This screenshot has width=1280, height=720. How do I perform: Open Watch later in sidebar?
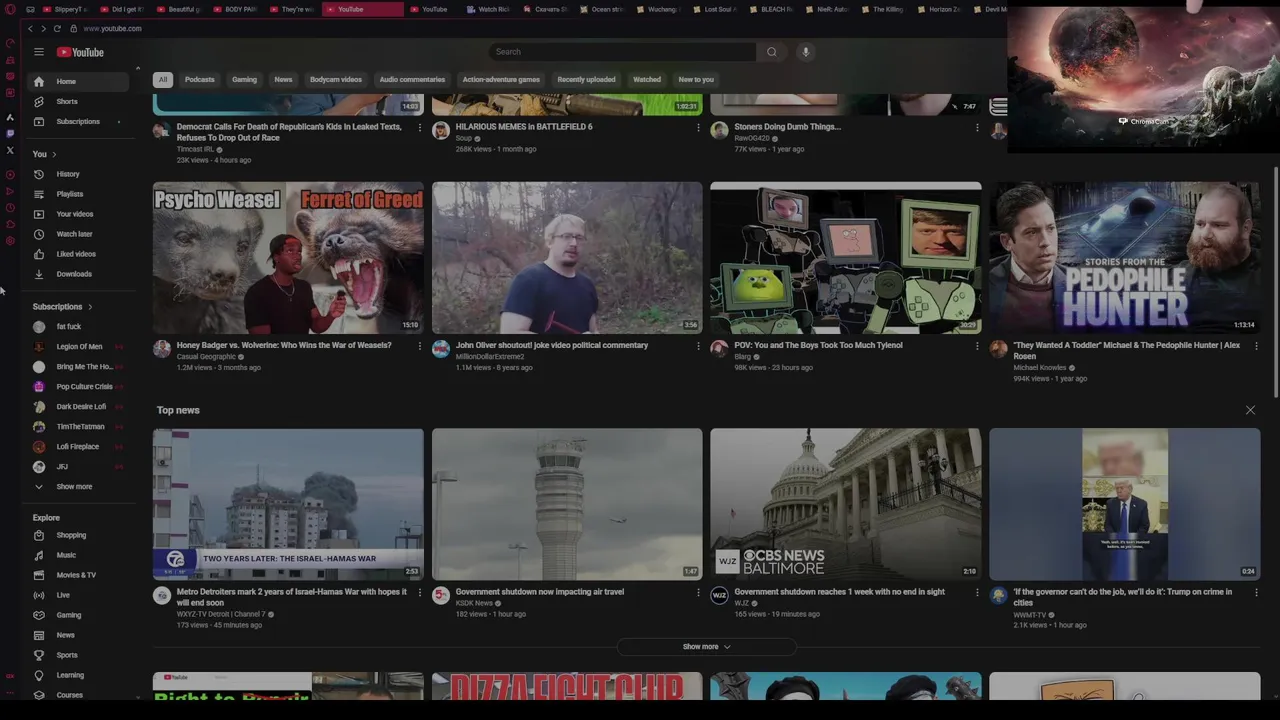[74, 234]
